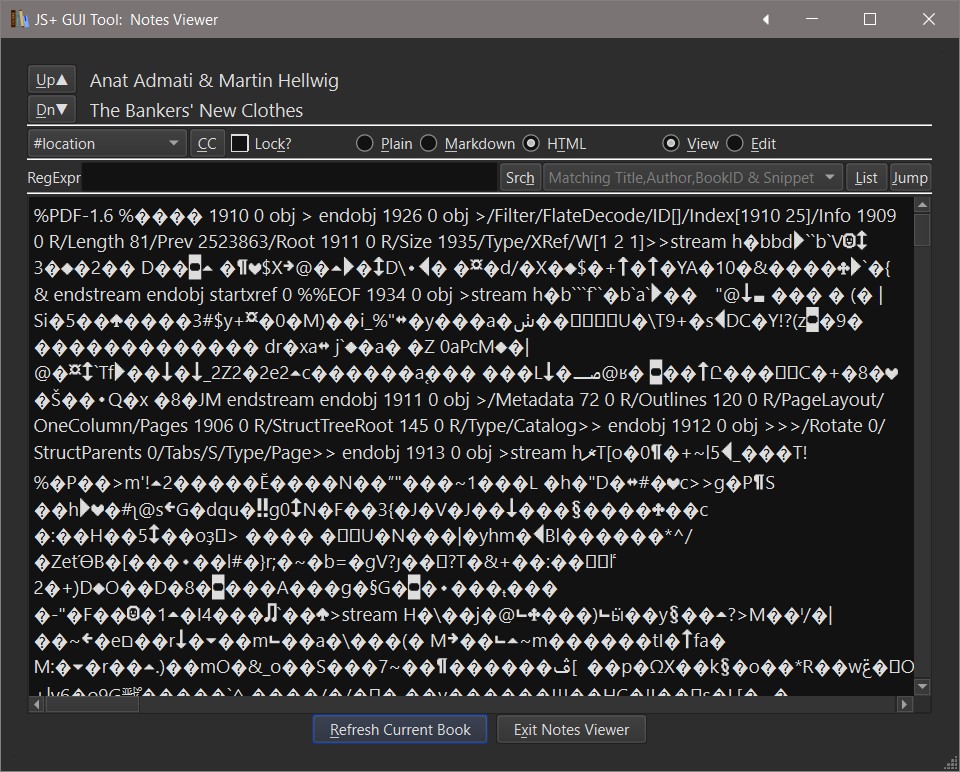Click Refresh Current Book button

click(x=400, y=730)
